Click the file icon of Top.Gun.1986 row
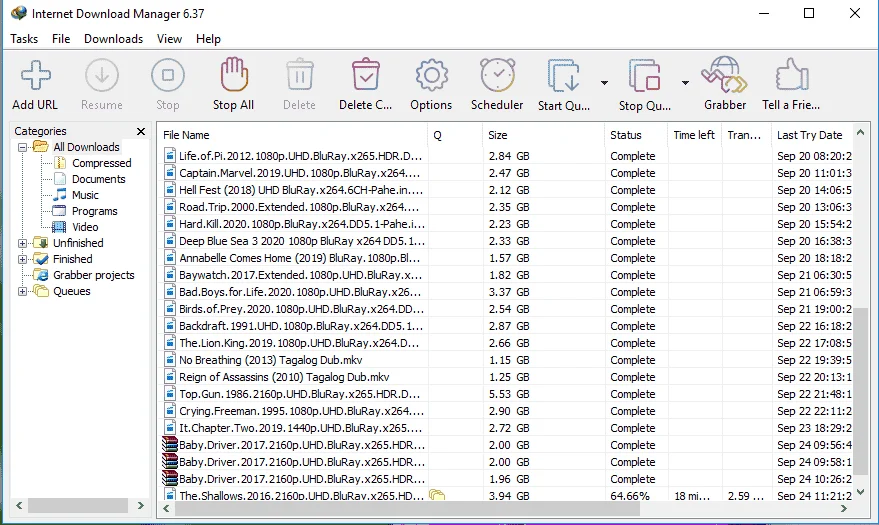 [x=170, y=394]
